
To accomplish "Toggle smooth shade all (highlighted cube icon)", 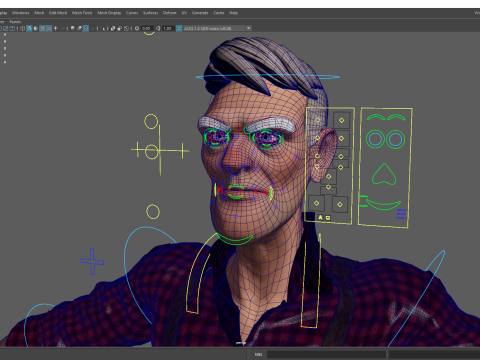I will [29, 28].
